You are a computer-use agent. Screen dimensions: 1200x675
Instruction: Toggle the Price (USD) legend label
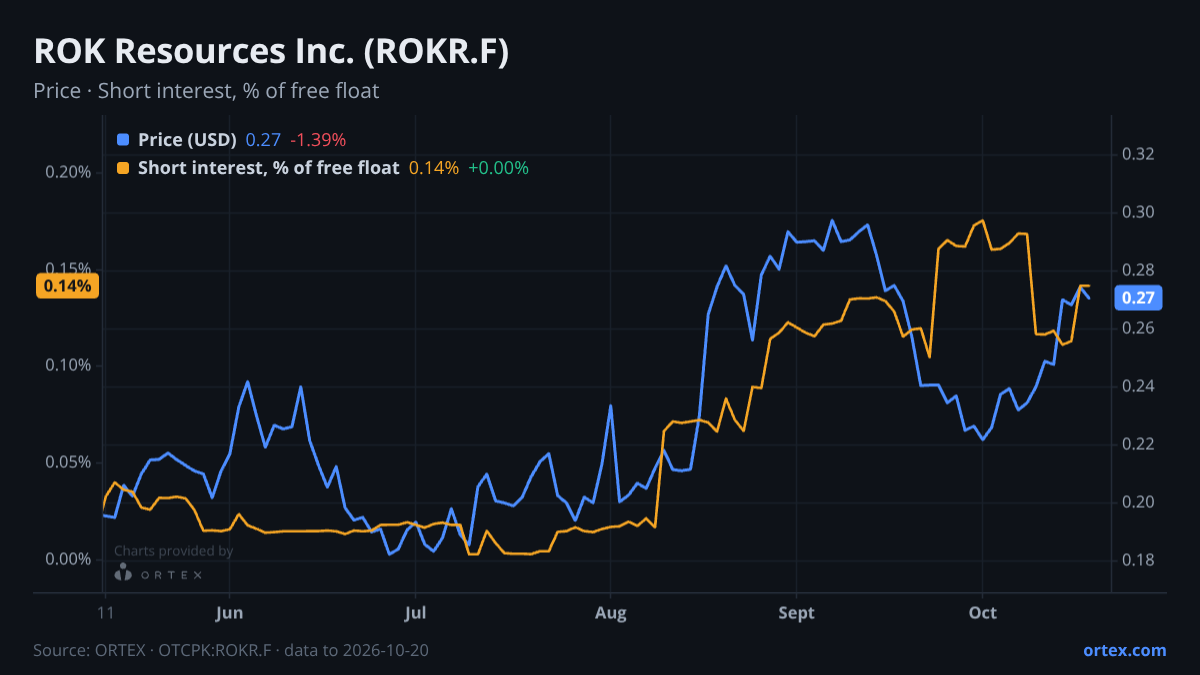pos(187,140)
